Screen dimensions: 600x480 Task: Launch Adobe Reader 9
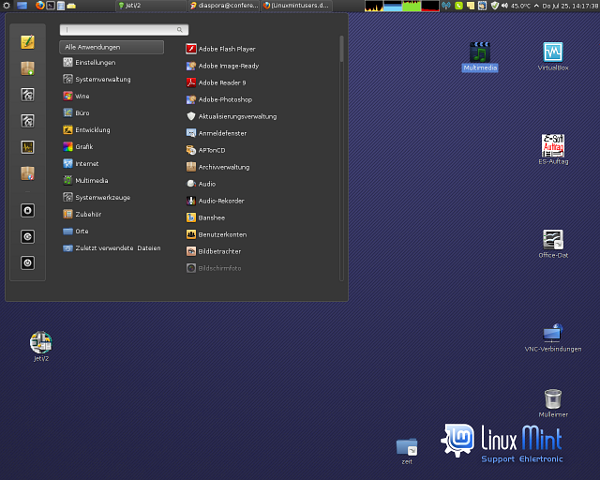point(222,82)
